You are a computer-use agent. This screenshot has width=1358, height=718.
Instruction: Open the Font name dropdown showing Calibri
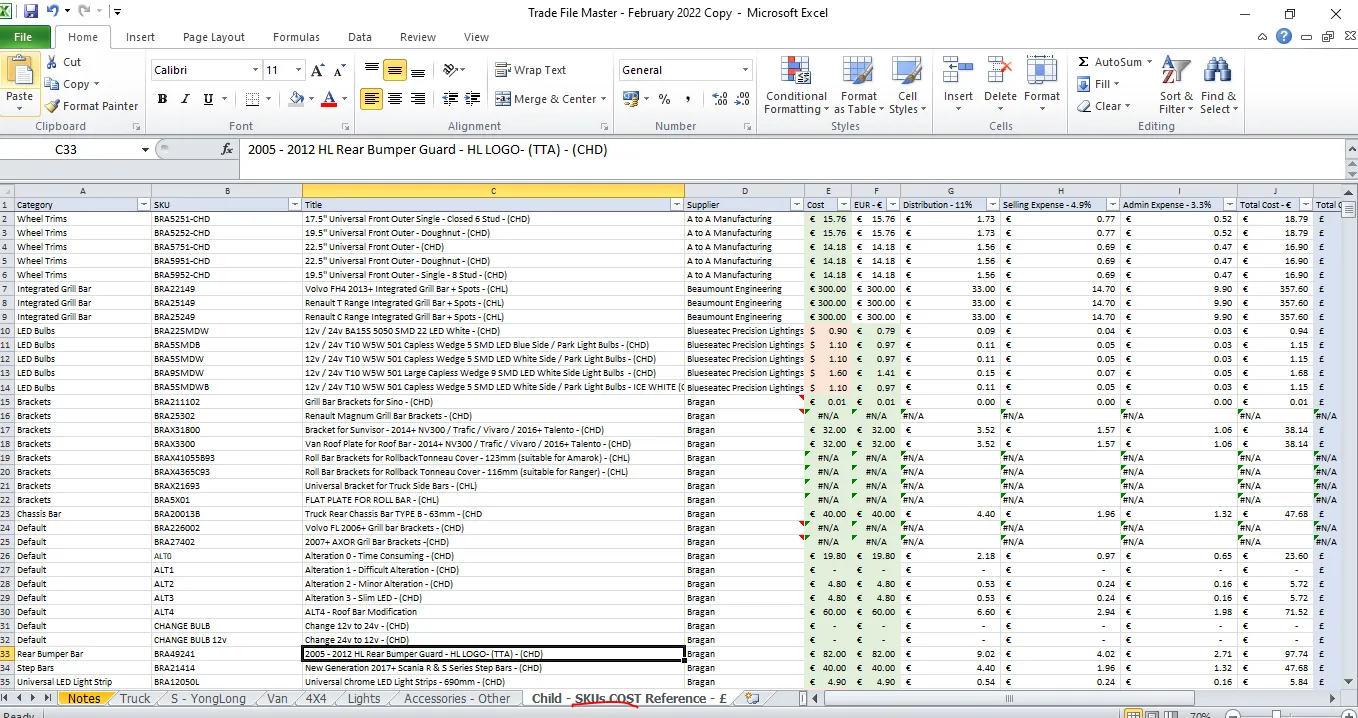click(255, 70)
